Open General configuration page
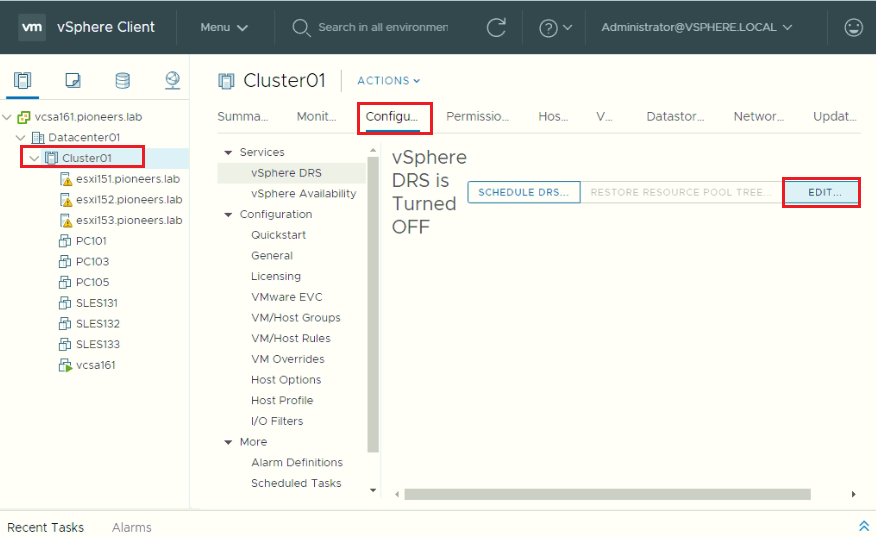The image size is (876, 537). pos(272,256)
